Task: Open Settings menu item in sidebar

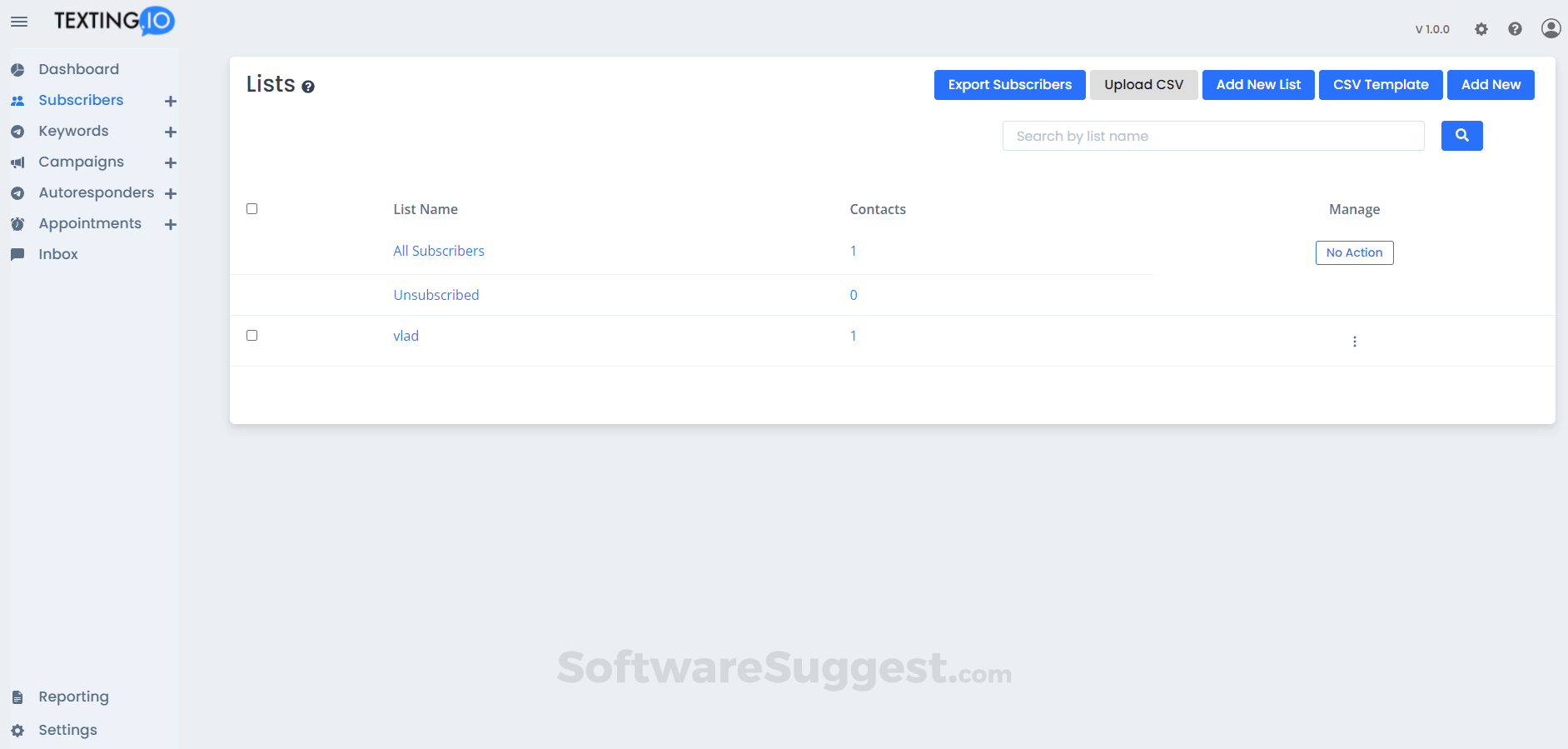Action: (x=67, y=730)
